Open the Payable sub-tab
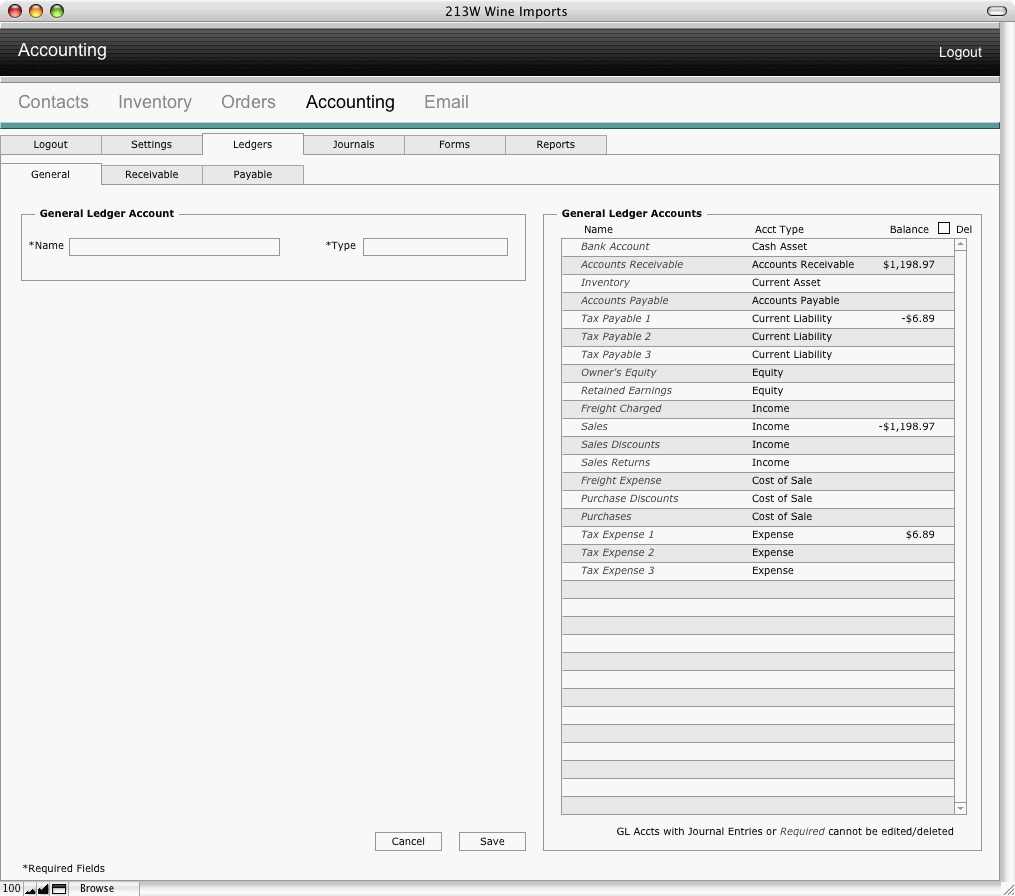 (252, 174)
